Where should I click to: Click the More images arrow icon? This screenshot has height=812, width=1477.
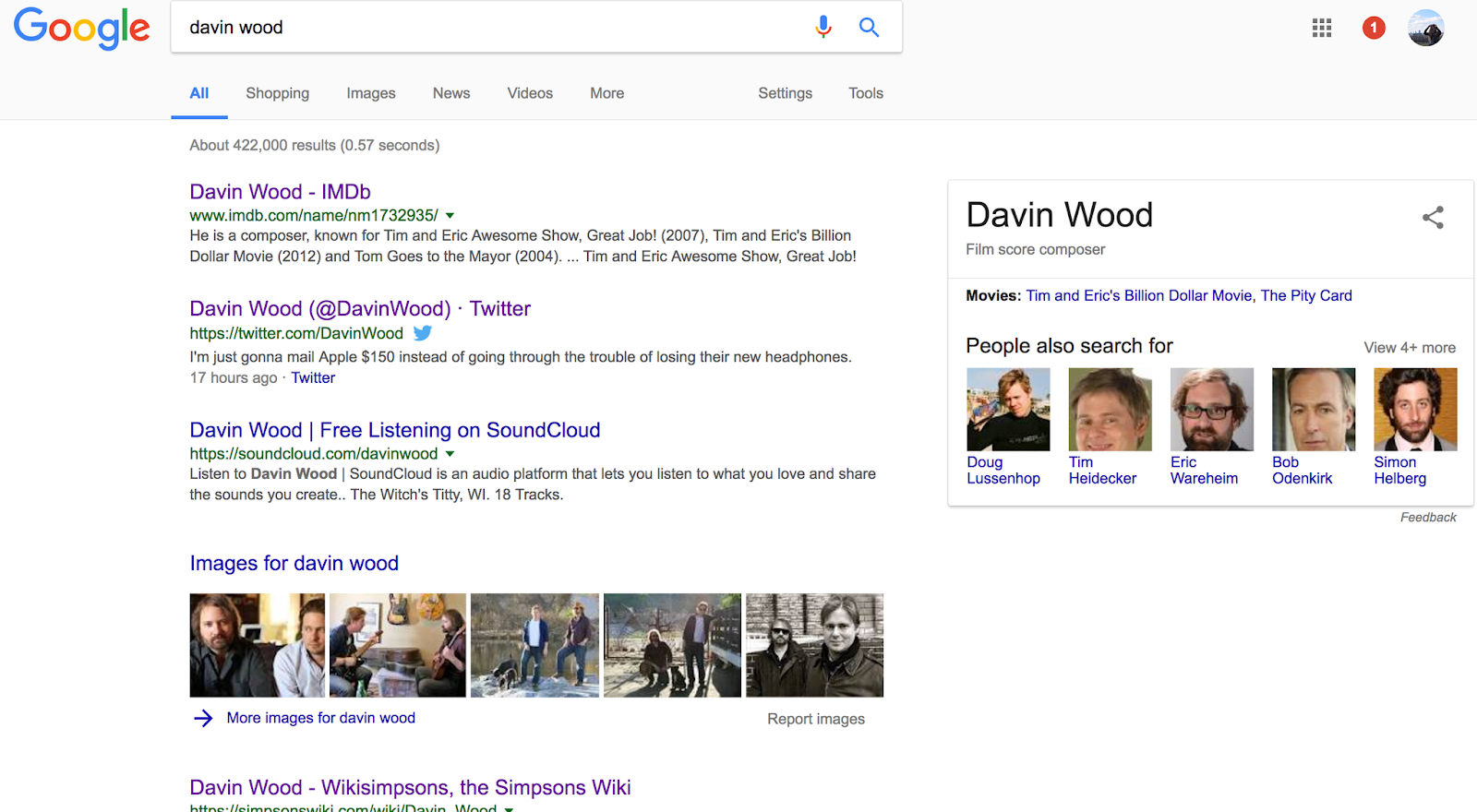[x=203, y=718]
